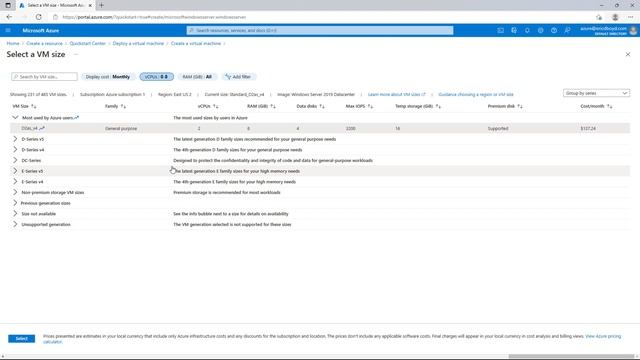Open the Help question mark icon

tap(554, 30)
